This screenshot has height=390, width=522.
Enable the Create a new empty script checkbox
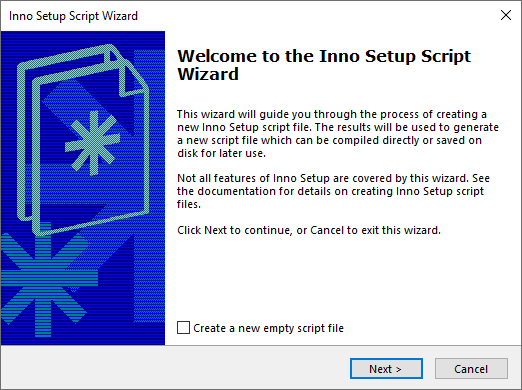[x=183, y=328]
